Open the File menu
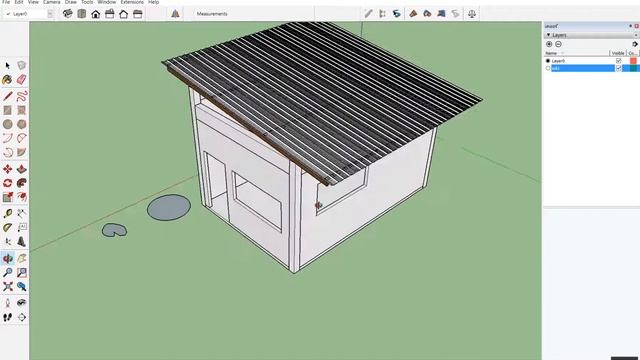Screen dimensions: 640x360 click(6, 2)
